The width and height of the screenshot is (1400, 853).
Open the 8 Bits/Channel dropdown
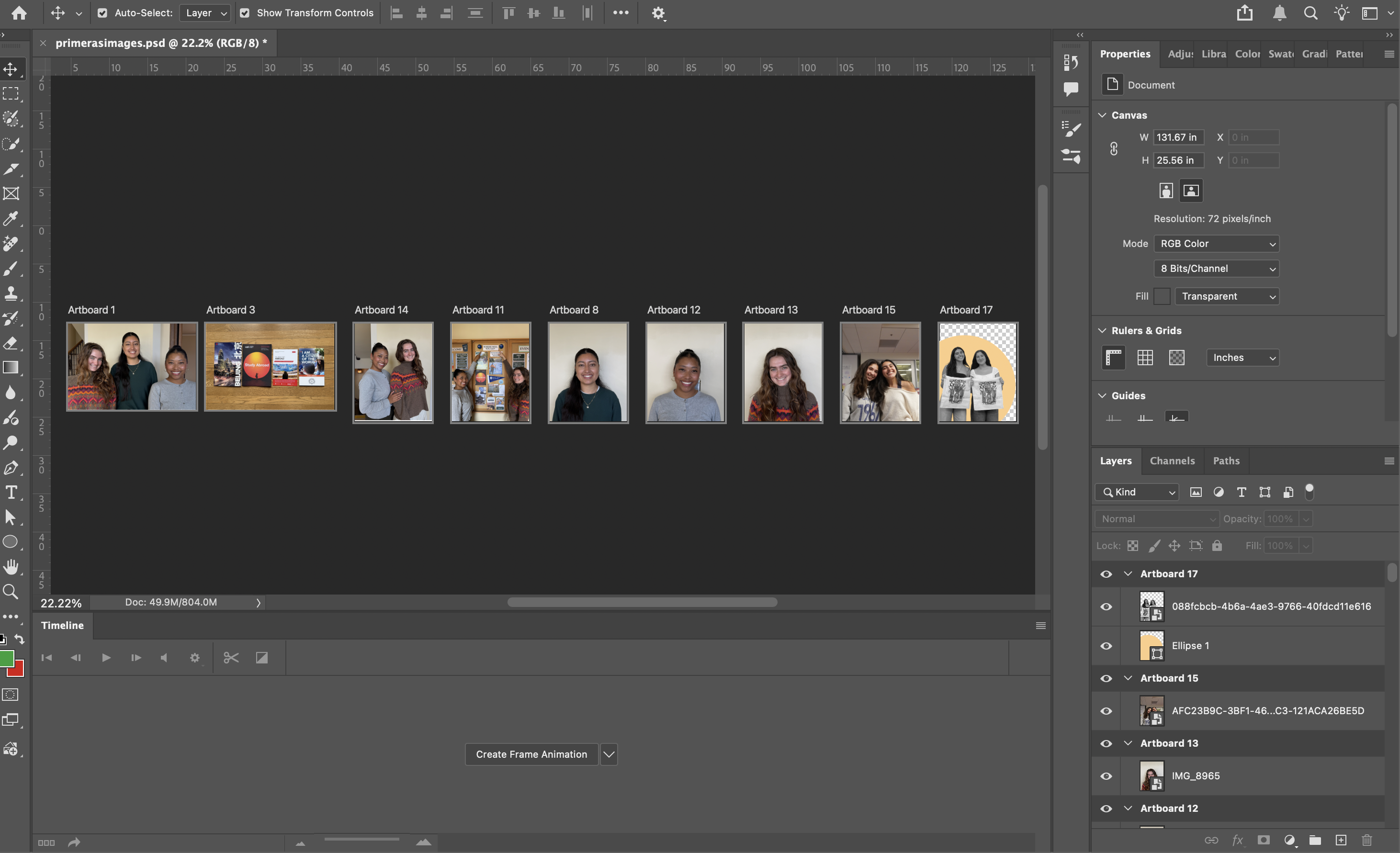tap(1217, 269)
